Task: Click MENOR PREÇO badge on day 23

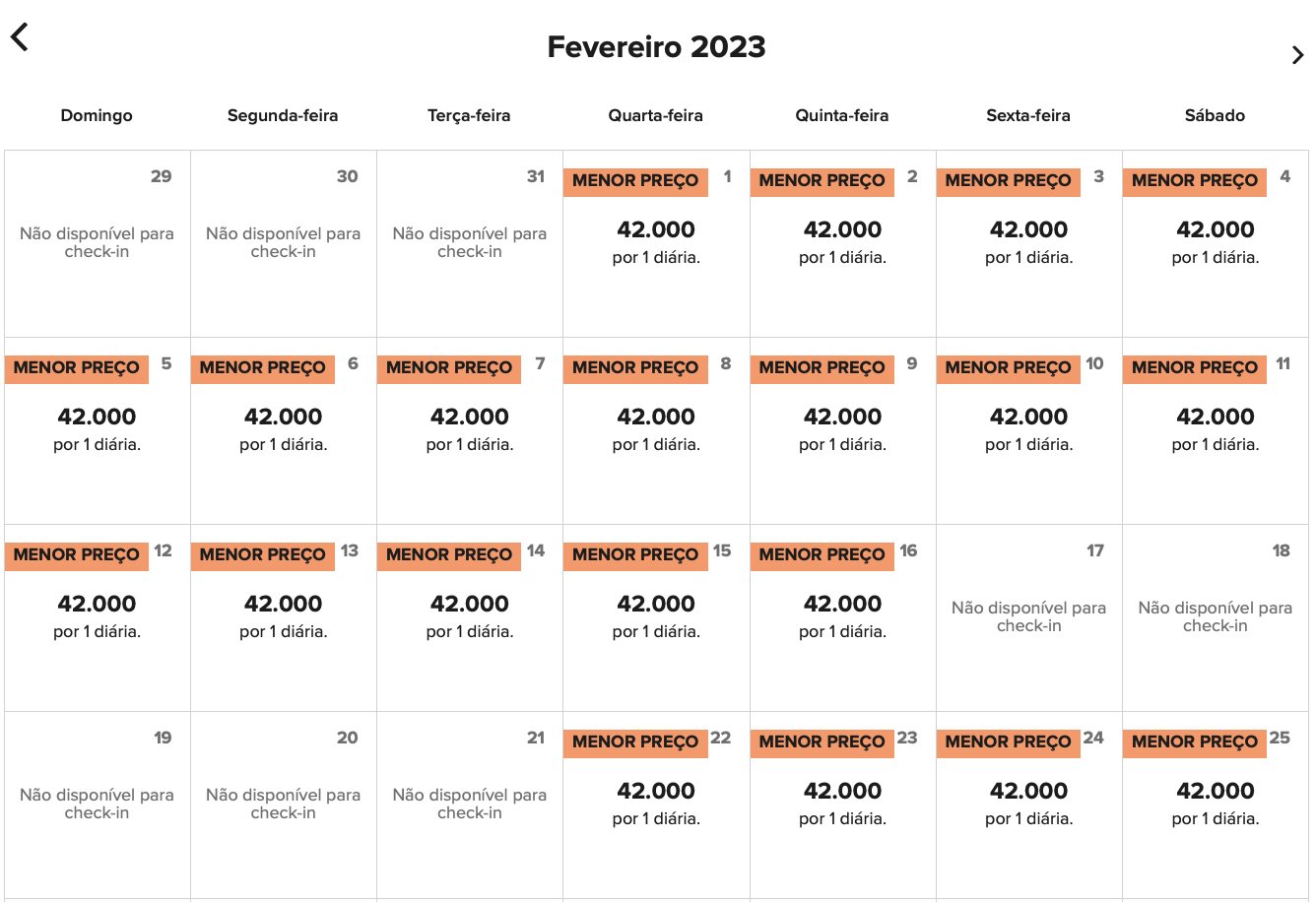Action: pyautogui.click(x=822, y=742)
